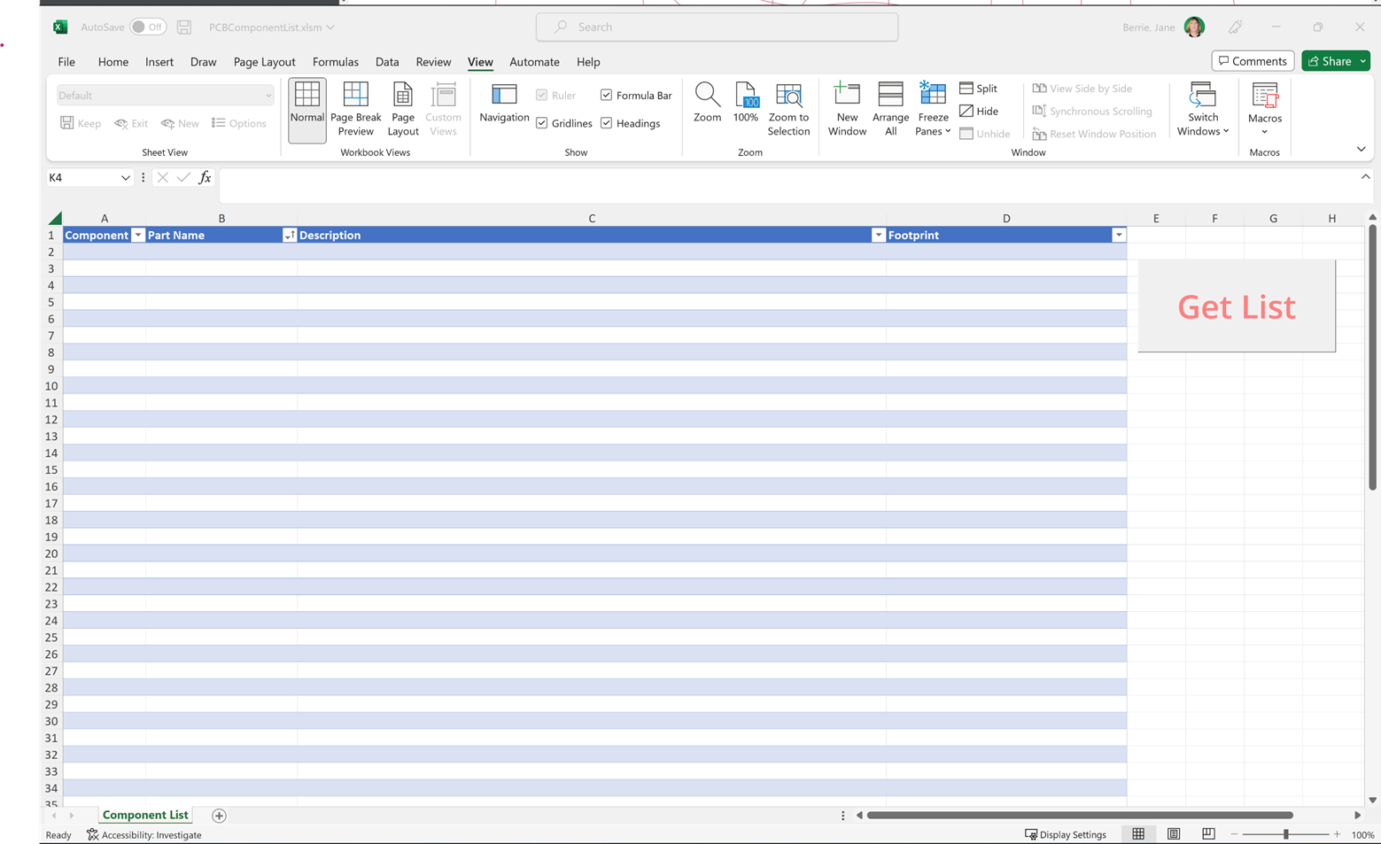Click the Page Break Preview icon
Screen dimensions: 1381x844
[x=355, y=96]
